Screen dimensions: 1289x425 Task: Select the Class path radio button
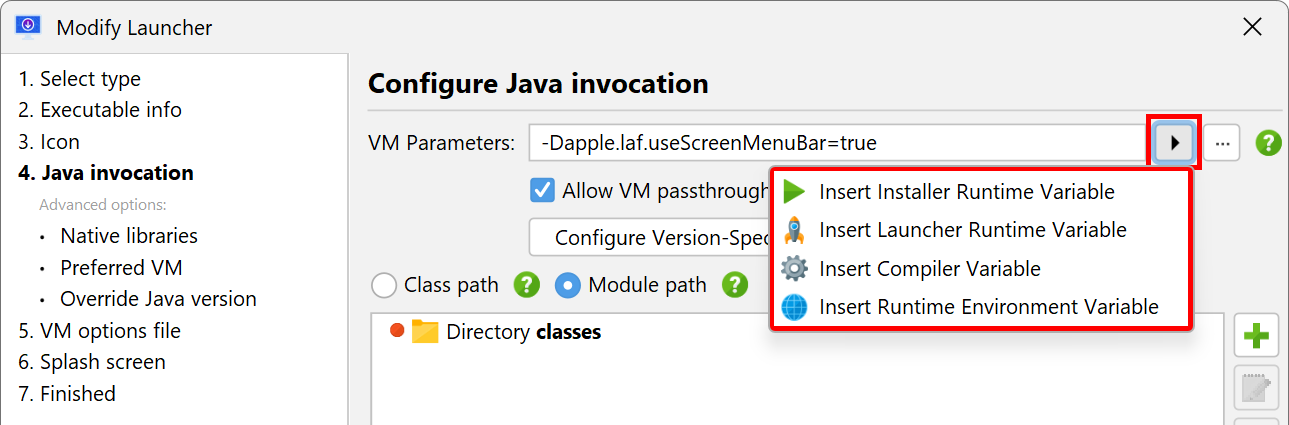click(384, 285)
